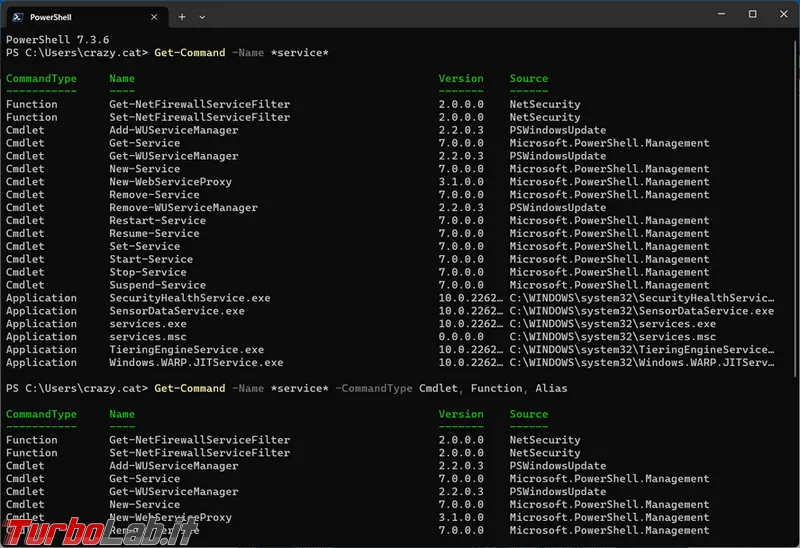The width and height of the screenshot is (800, 548).
Task: Click version '2.2.0.3' in Remove-WUServiceManager row
Action: point(461,208)
